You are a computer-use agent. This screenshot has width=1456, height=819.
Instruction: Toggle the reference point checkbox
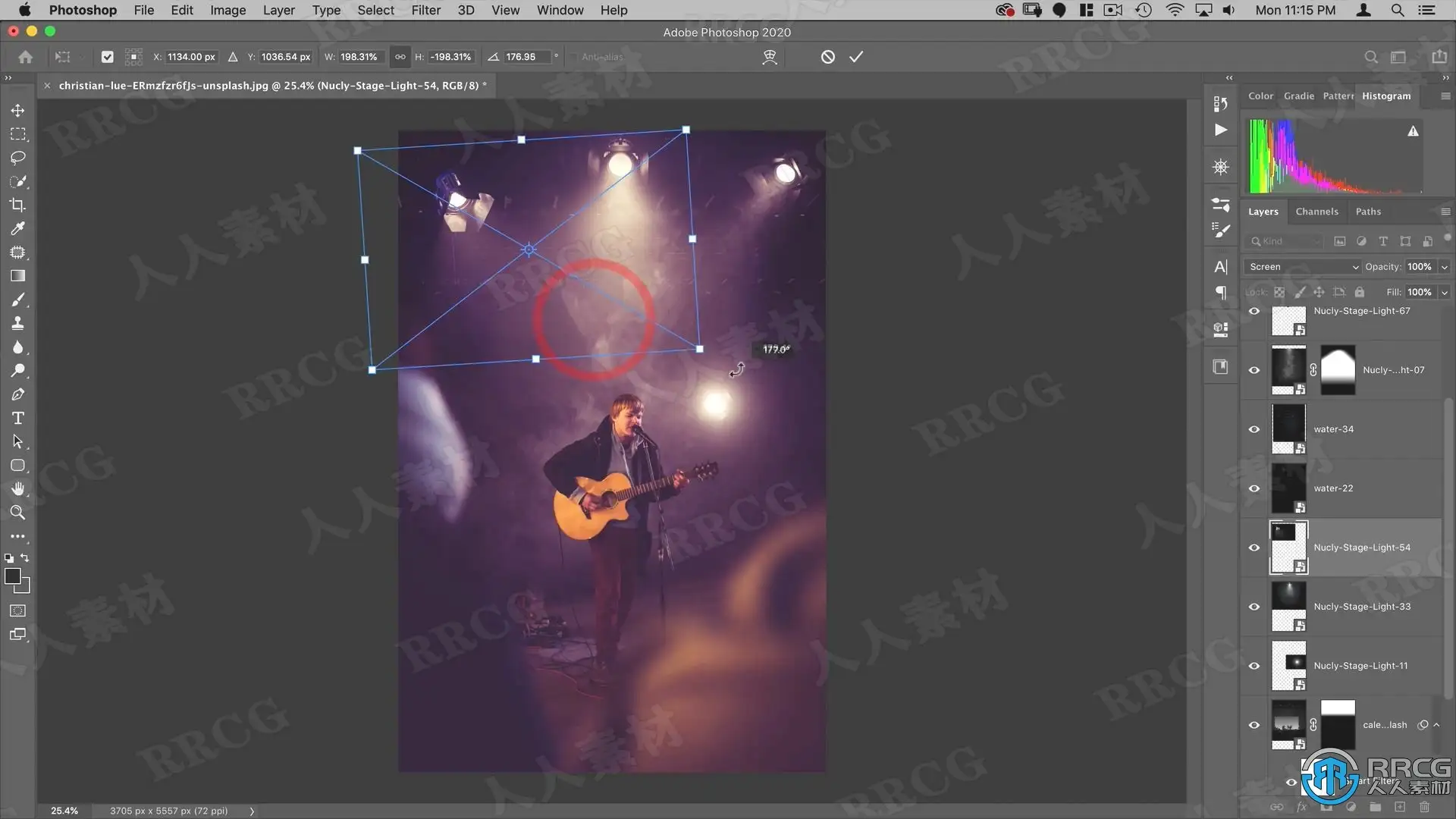[x=107, y=57]
